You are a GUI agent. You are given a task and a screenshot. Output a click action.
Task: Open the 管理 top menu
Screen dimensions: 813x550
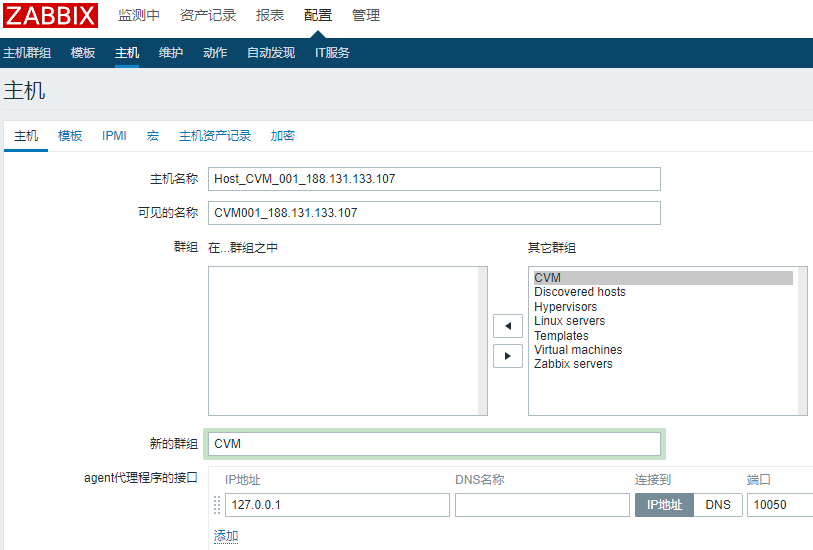coord(366,15)
